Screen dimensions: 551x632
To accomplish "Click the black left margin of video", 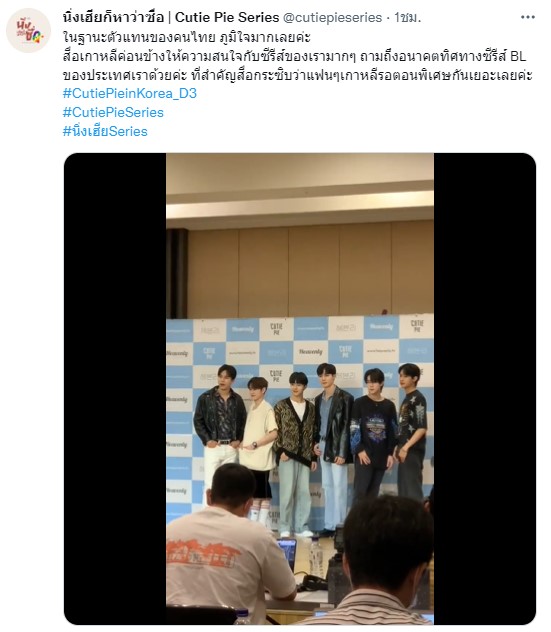I will (115, 389).
